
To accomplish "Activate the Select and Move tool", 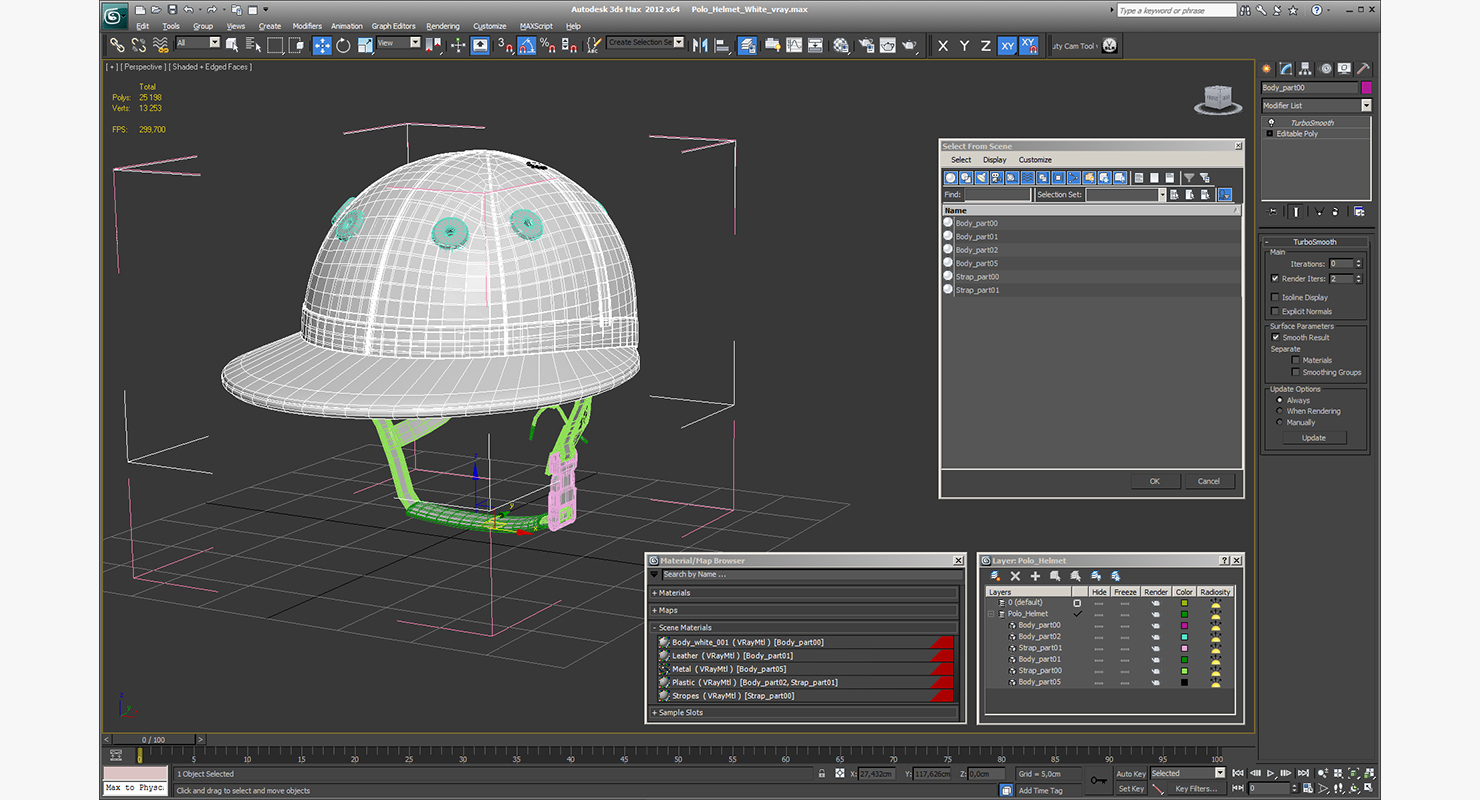I will tap(322, 45).
